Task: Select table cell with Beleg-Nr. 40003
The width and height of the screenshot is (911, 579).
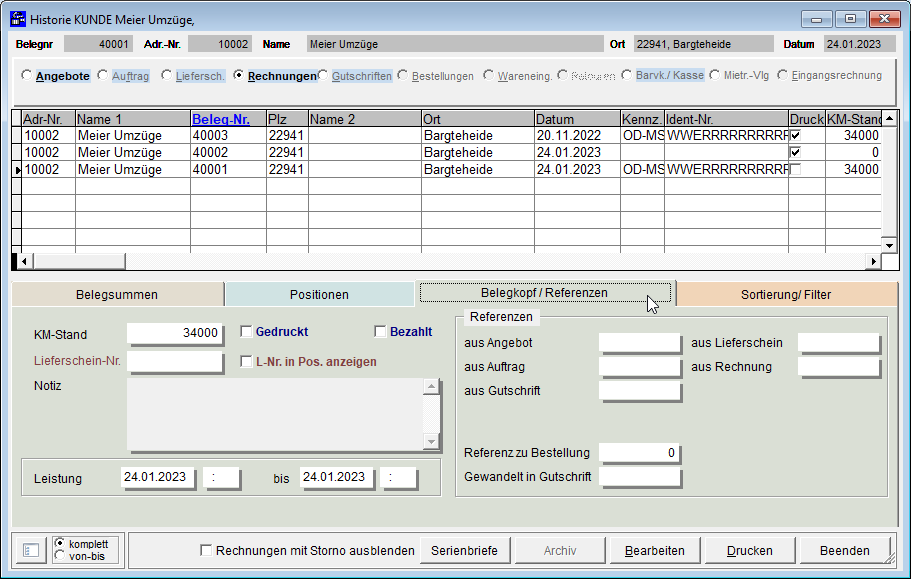Action: coord(228,135)
